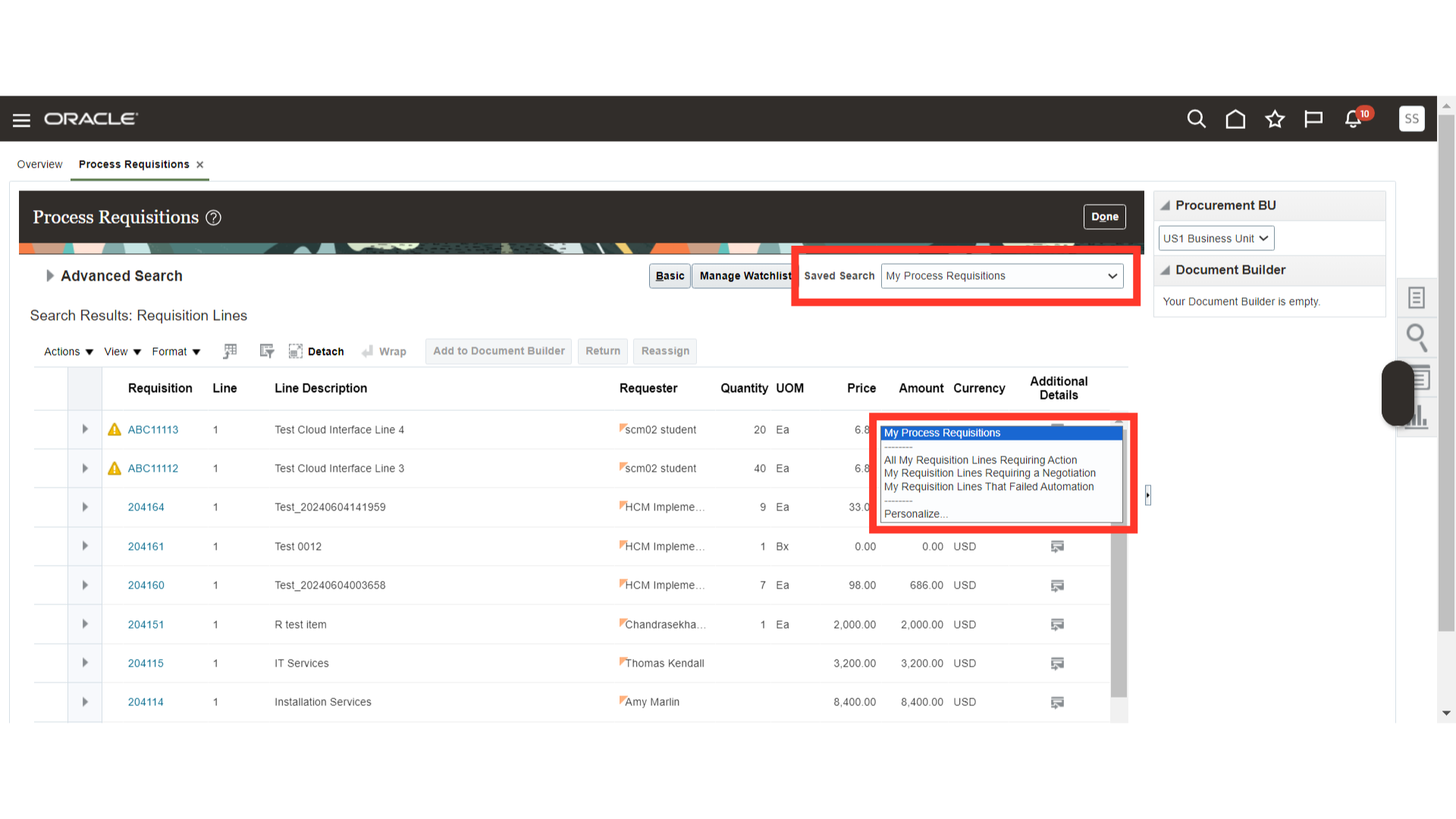Open requisition link 204115

[x=146, y=663]
